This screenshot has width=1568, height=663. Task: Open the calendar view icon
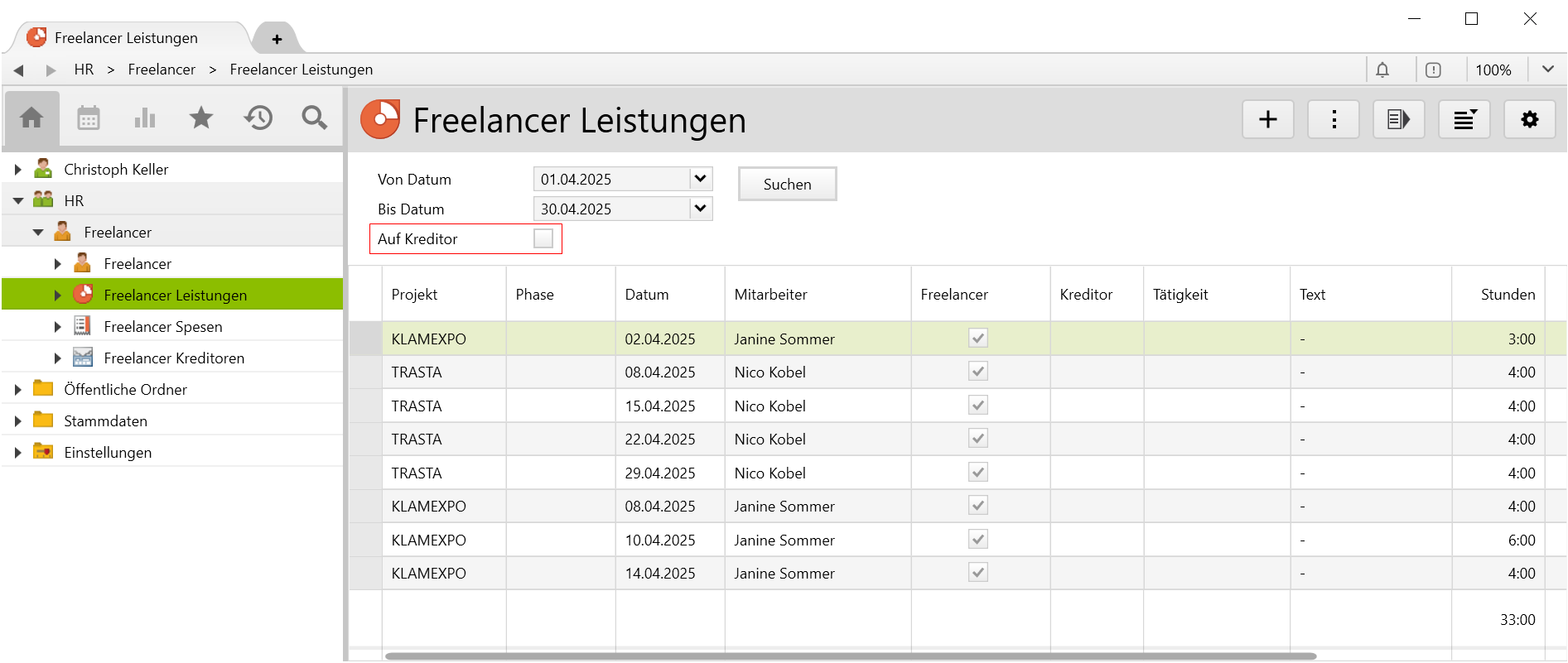89,118
